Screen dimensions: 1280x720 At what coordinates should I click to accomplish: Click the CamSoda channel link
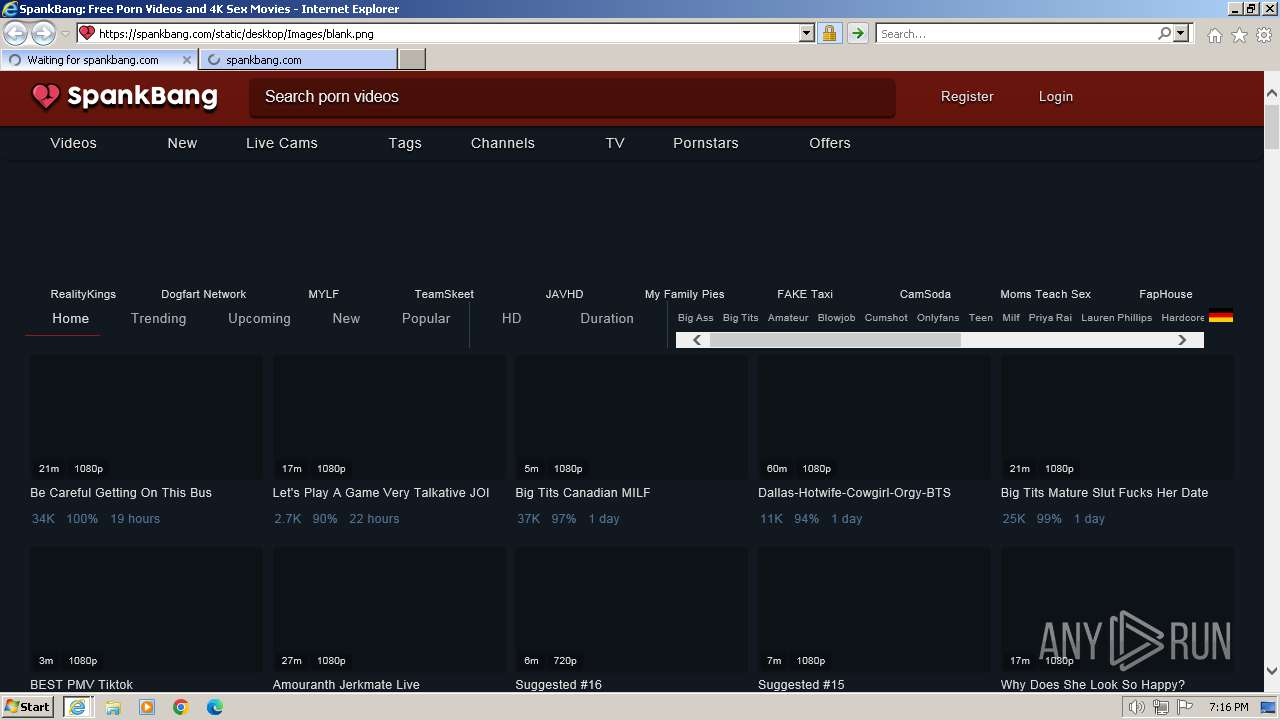point(925,294)
